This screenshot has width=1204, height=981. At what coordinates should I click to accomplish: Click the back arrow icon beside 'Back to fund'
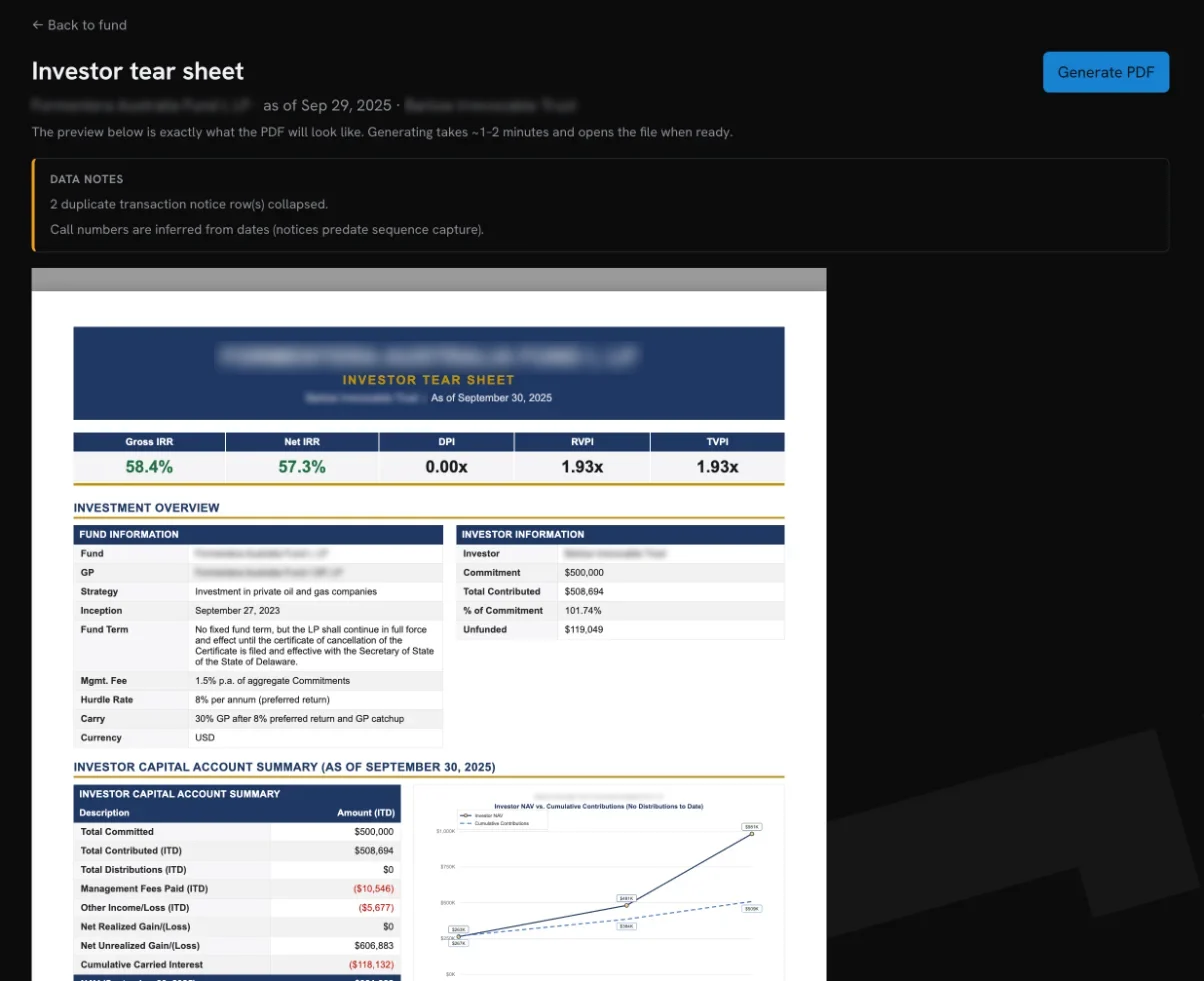click(38, 25)
